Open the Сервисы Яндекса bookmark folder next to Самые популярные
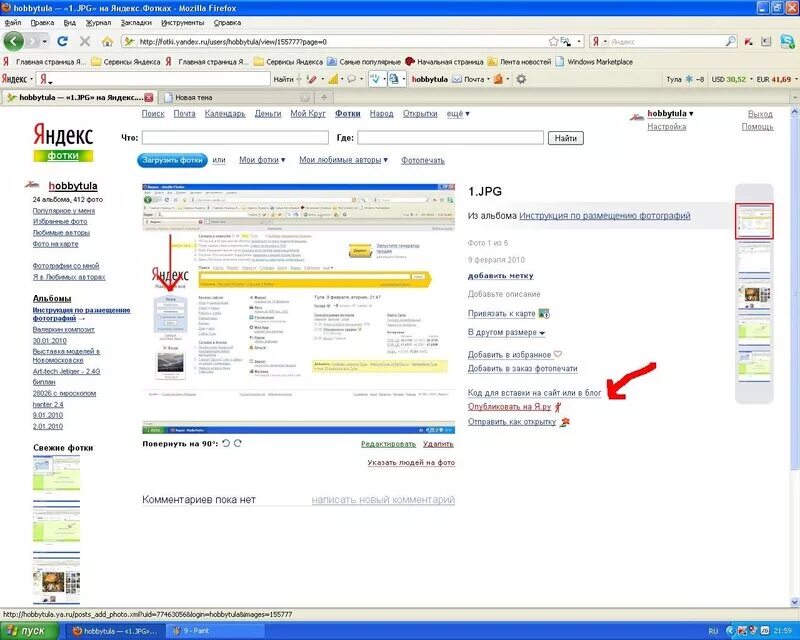This screenshot has width=800, height=640. [x=288, y=62]
